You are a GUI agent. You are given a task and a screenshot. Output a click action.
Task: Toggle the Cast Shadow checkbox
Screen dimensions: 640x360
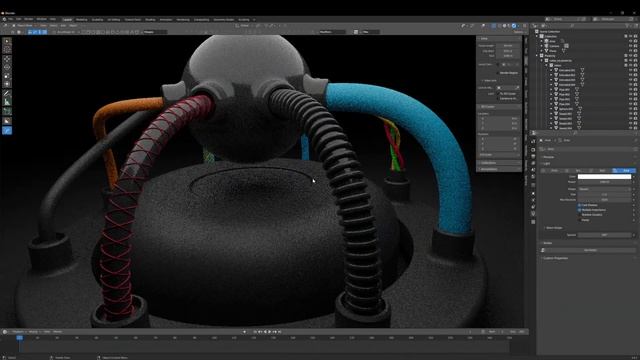(580, 205)
